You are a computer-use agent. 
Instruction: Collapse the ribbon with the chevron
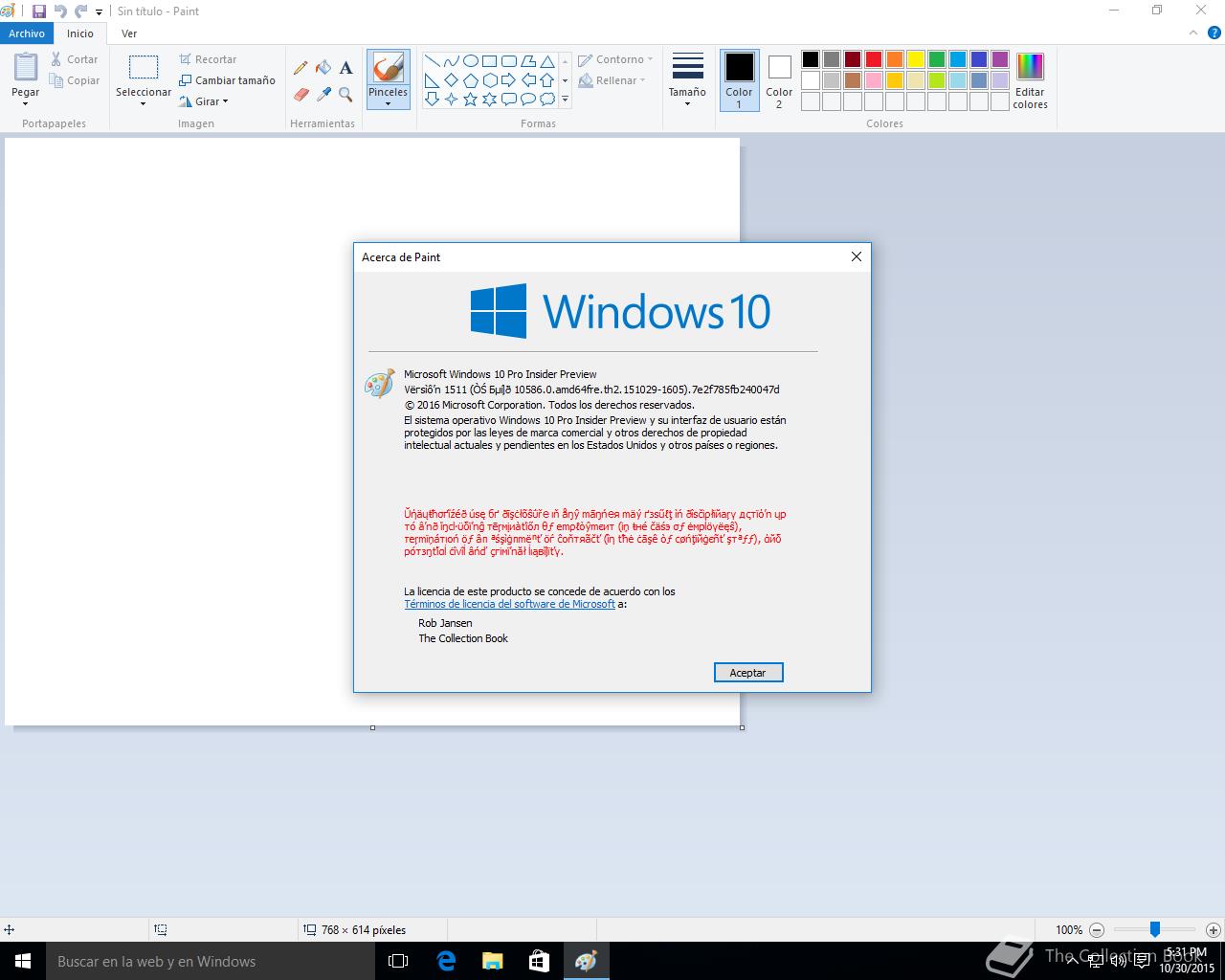click(x=1192, y=33)
